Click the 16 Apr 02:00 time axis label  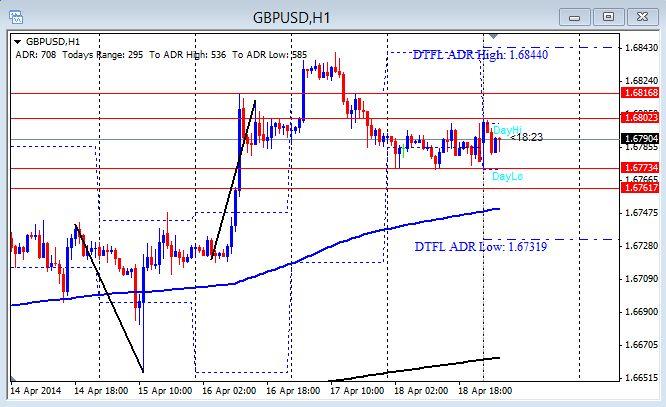pyautogui.click(x=229, y=390)
